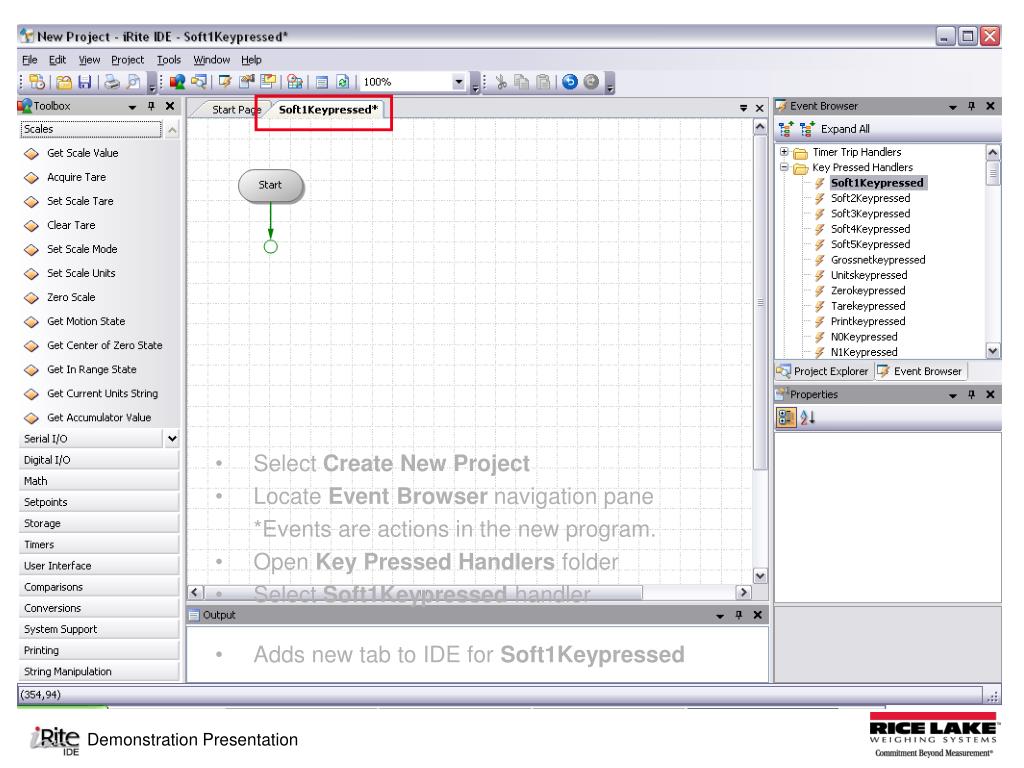Close the Toolbox panel
1024x768 pixels.
click(170, 106)
